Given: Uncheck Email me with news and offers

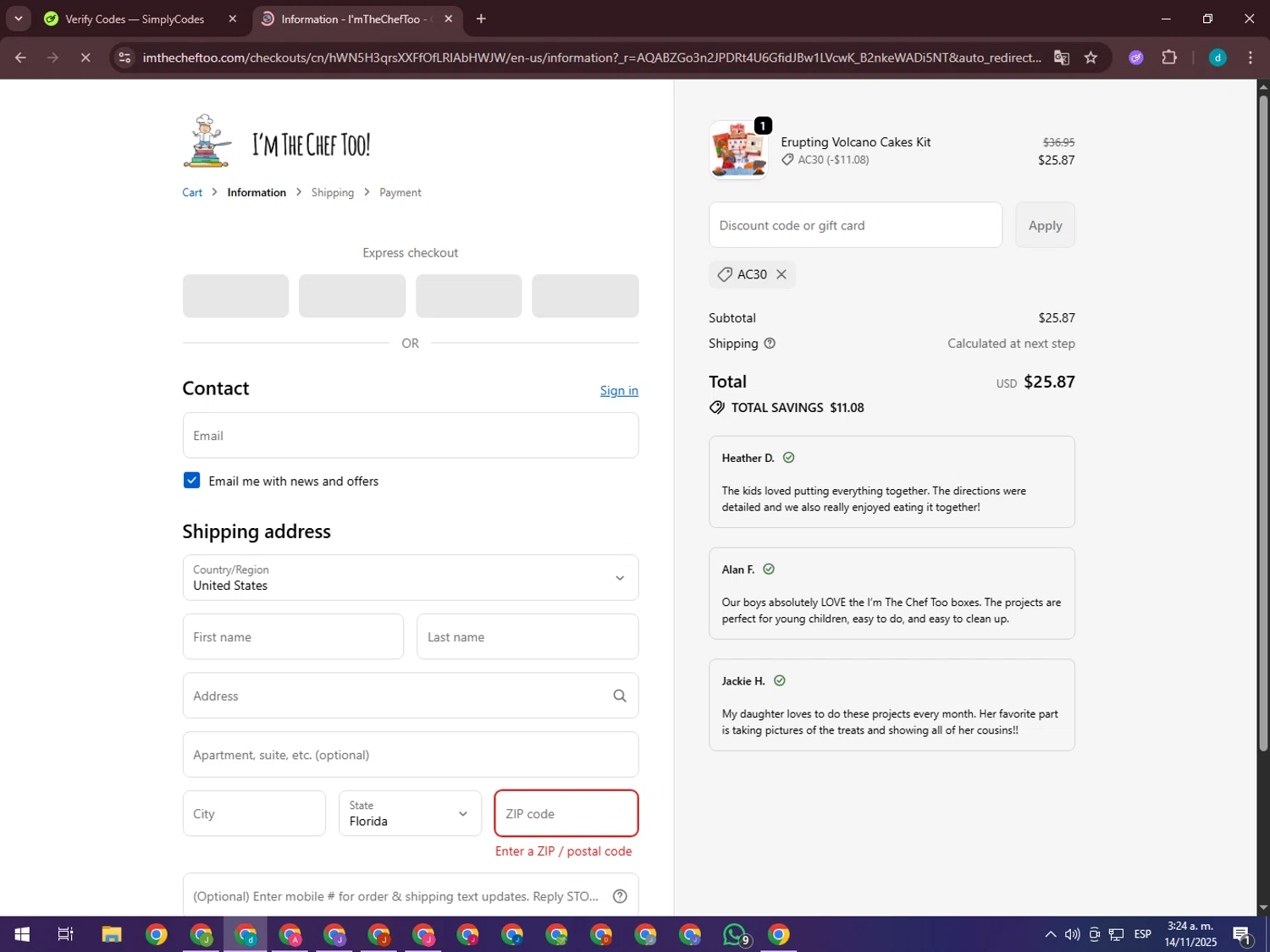Looking at the screenshot, I should click(x=192, y=481).
